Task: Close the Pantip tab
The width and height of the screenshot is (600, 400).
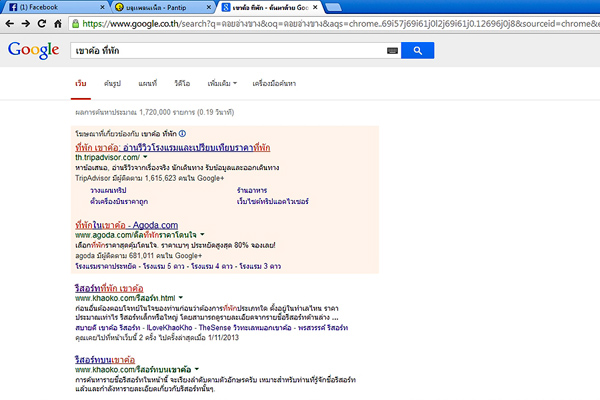Action: (x=209, y=7)
